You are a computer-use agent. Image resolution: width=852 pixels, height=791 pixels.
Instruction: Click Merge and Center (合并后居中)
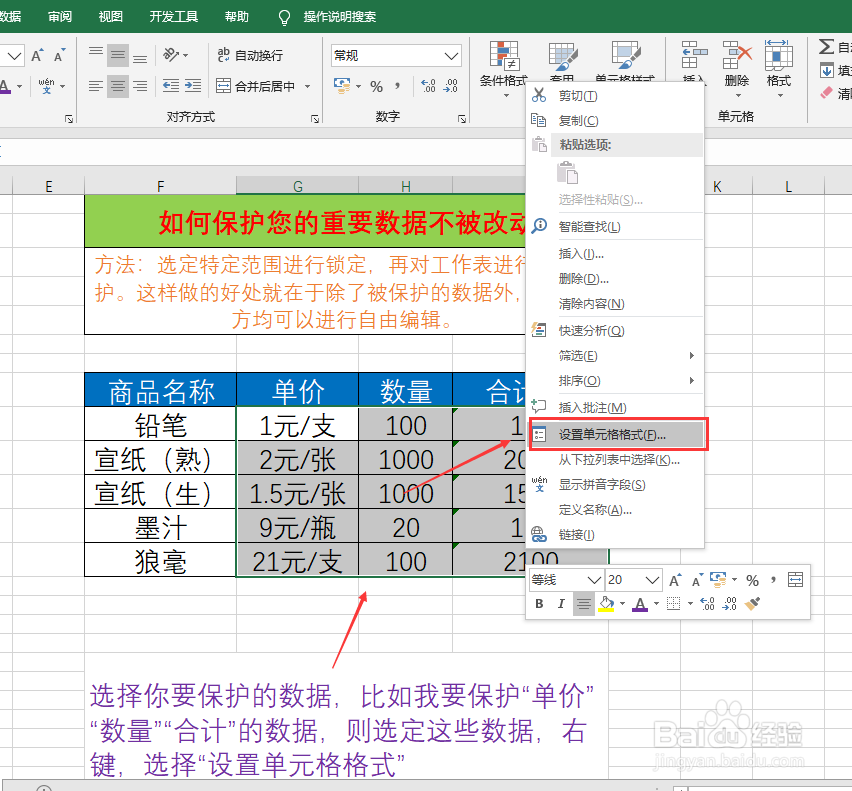pyautogui.click(x=255, y=86)
